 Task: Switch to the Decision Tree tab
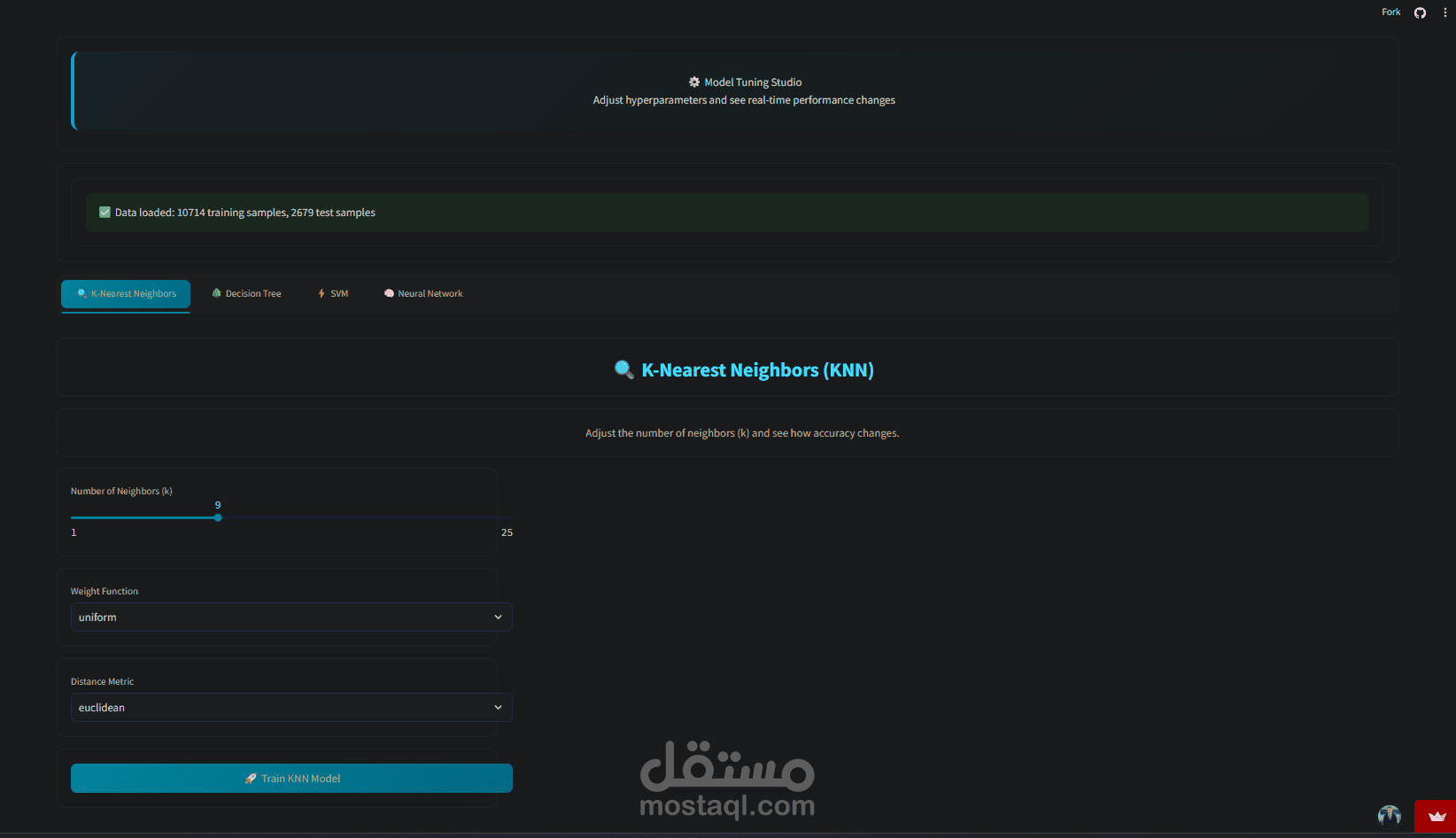click(247, 293)
